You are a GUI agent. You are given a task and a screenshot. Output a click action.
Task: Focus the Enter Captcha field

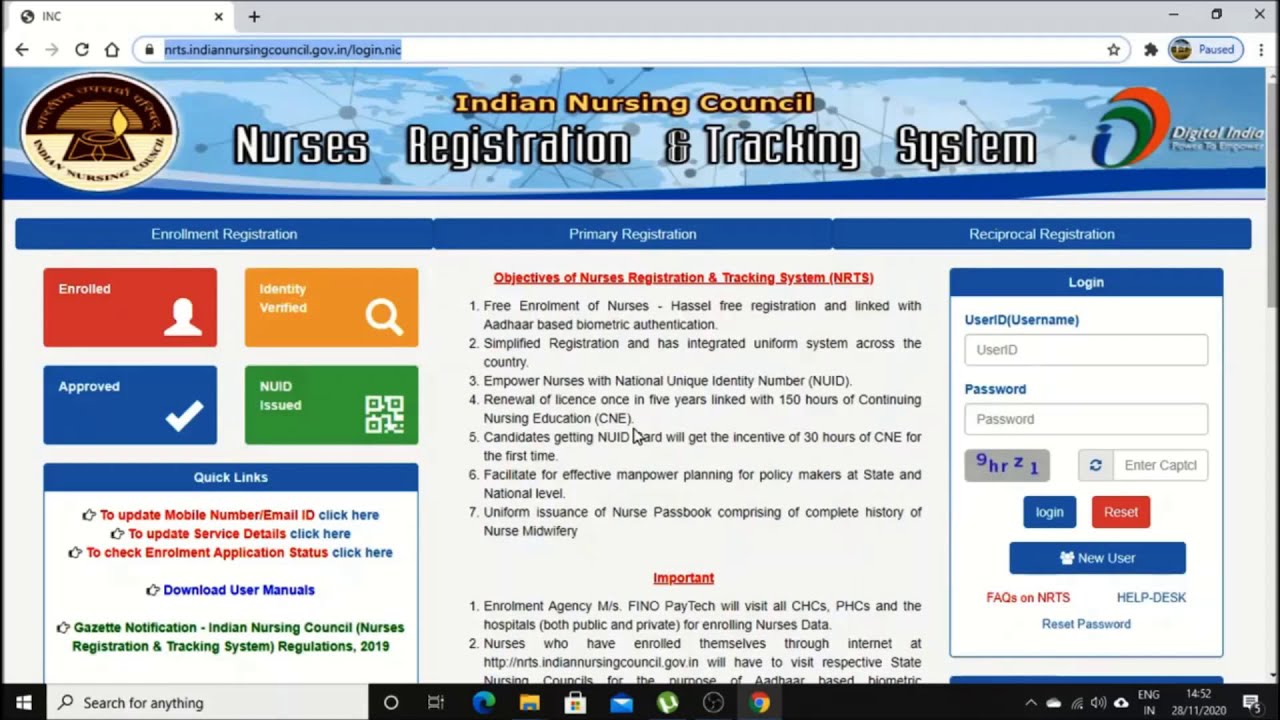pyautogui.click(x=1160, y=465)
